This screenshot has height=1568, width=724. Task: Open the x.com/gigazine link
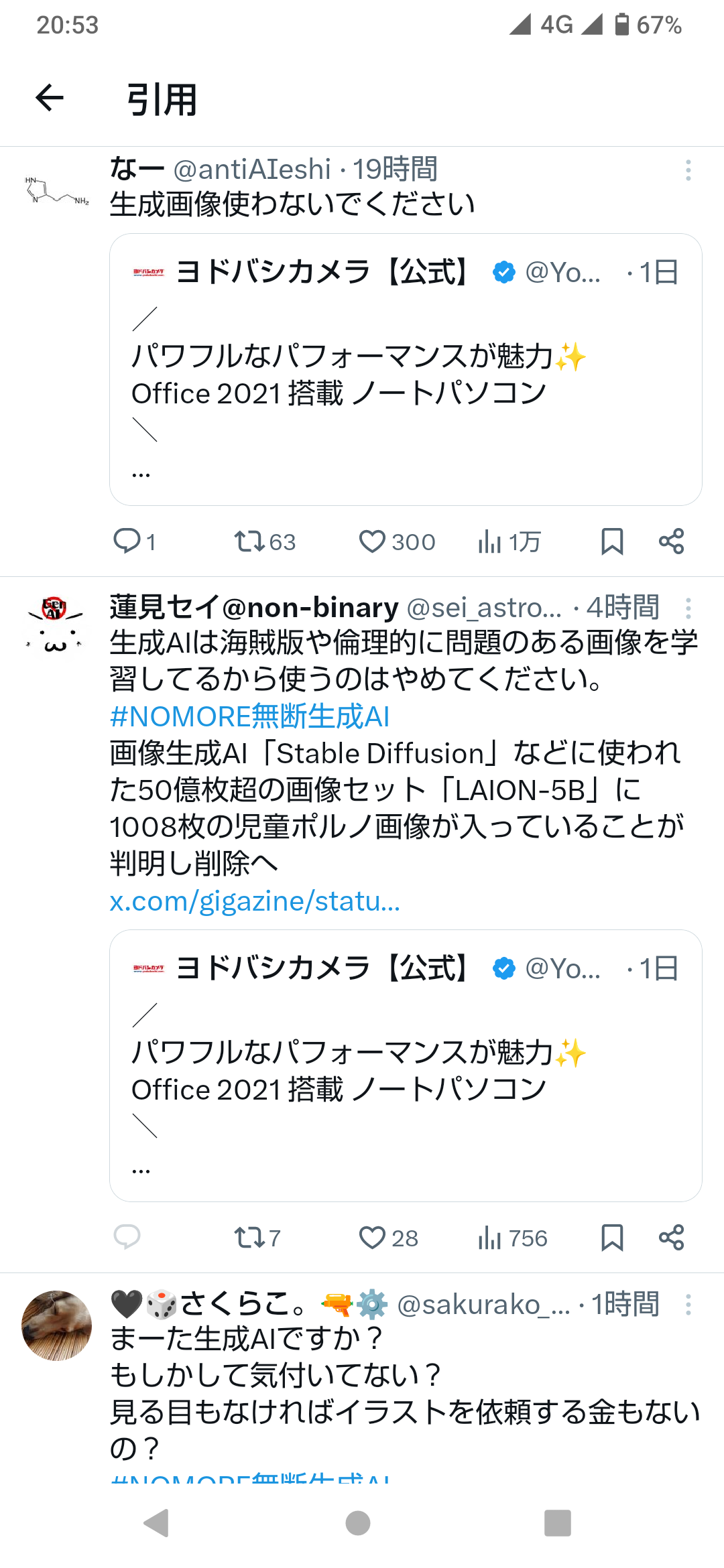pos(255,901)
